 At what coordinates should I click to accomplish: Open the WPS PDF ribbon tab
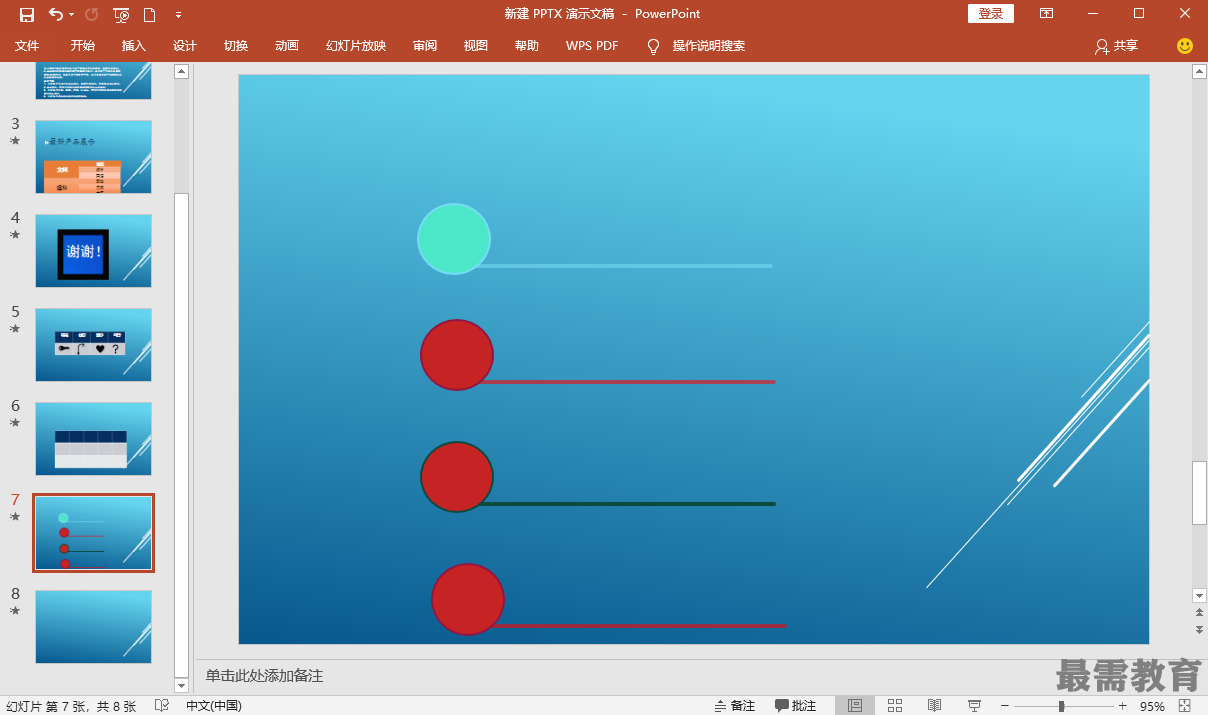592,46
